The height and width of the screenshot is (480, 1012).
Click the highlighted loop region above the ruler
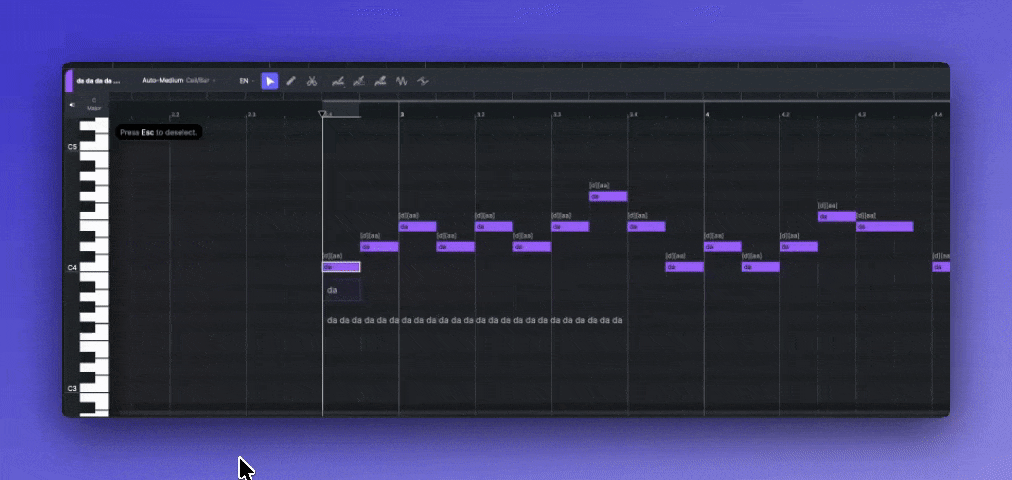click(341, 109)
